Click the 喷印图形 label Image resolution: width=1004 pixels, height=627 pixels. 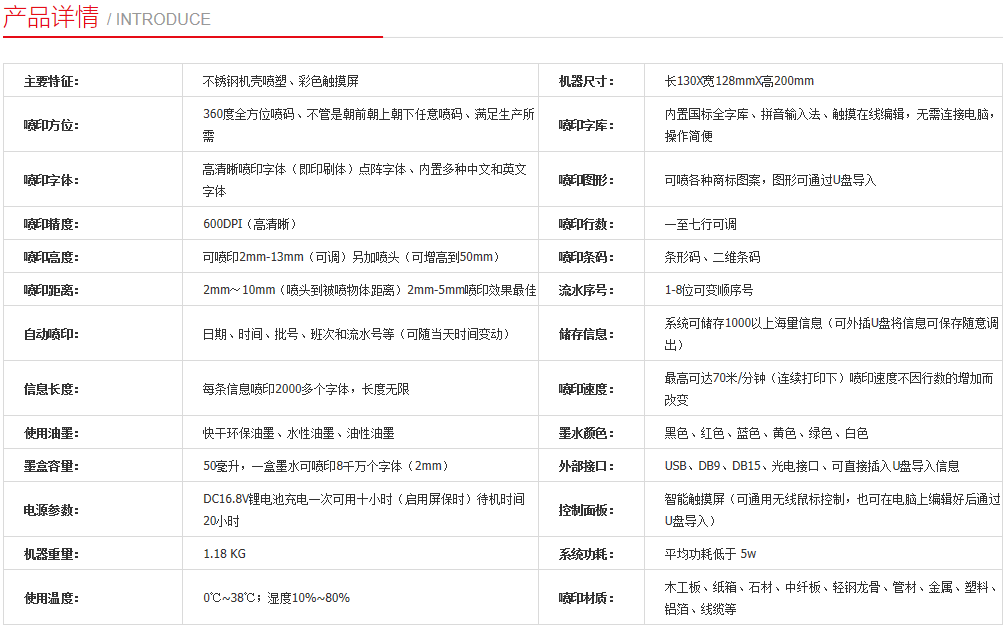tap(586, 180)
